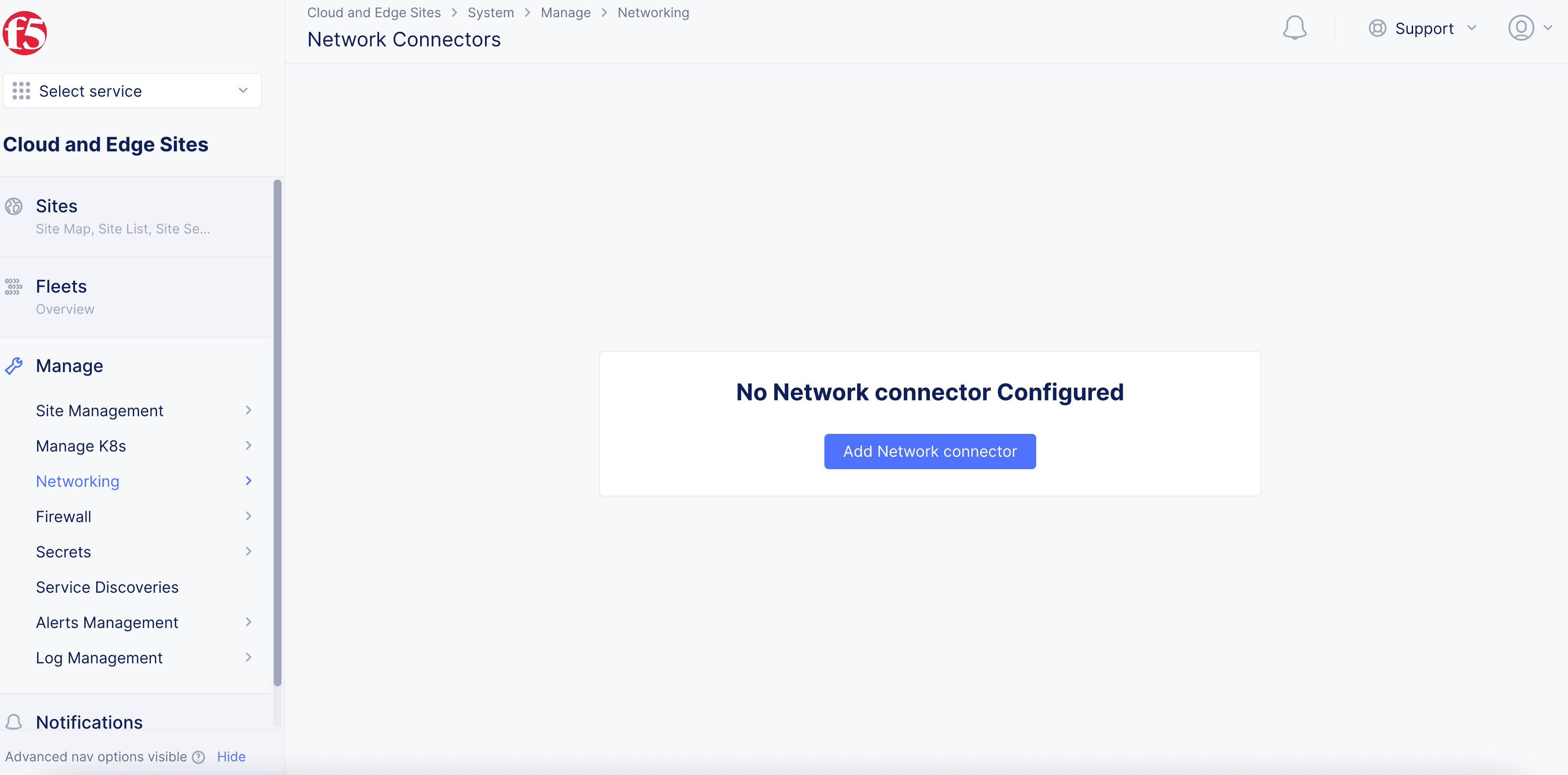The height and width of the screenshot is (775, 1568).
Task: Expand the Firewall submenu arrow
Action: tap(248, 516)
